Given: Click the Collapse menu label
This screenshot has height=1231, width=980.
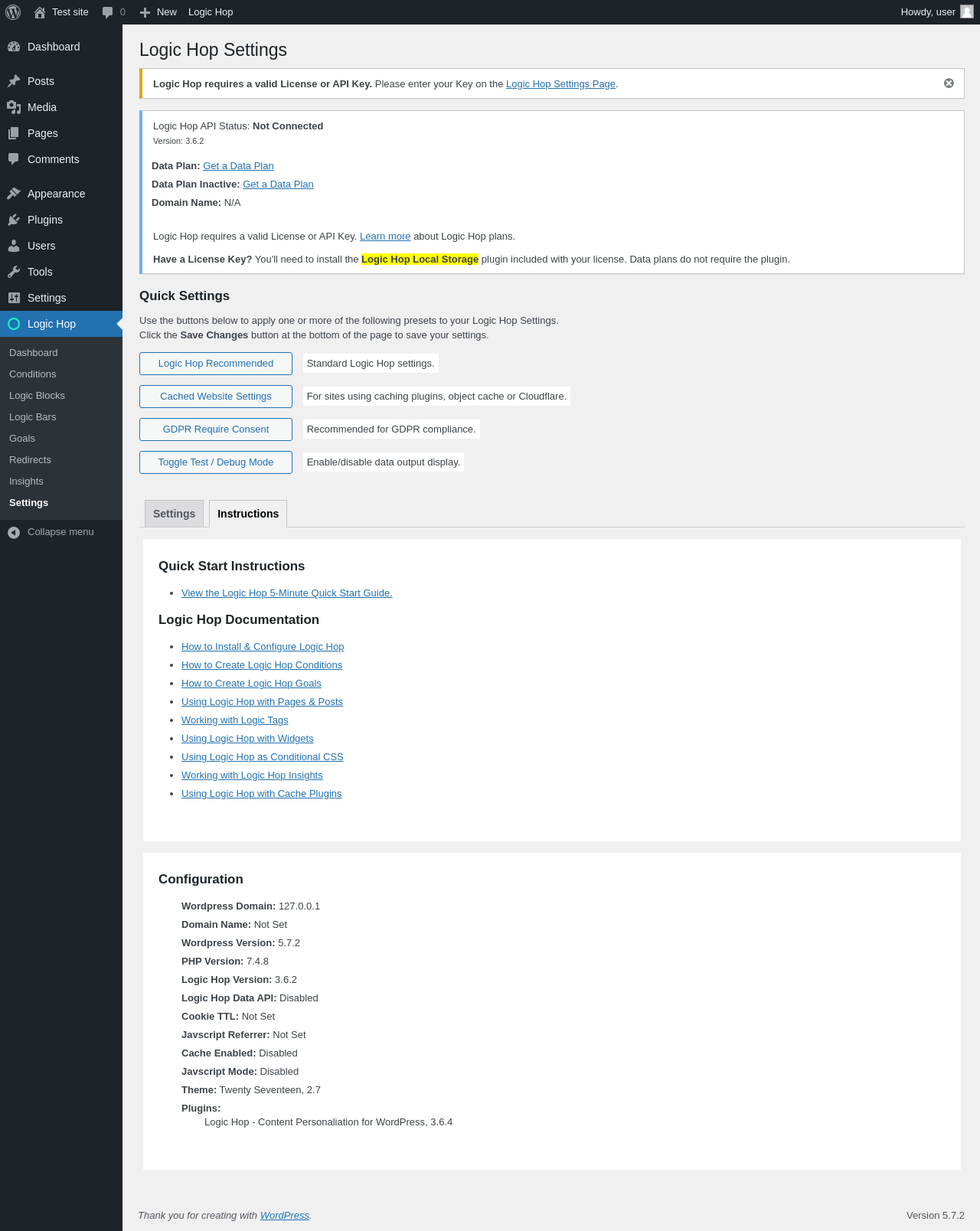Looking at the screenshot, I should pos(60,532).
